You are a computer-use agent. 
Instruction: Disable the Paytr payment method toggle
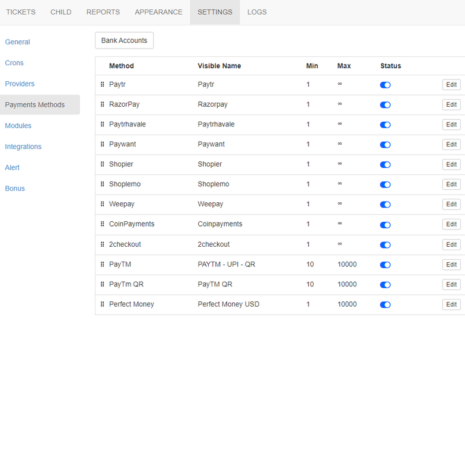click(385, 85)
